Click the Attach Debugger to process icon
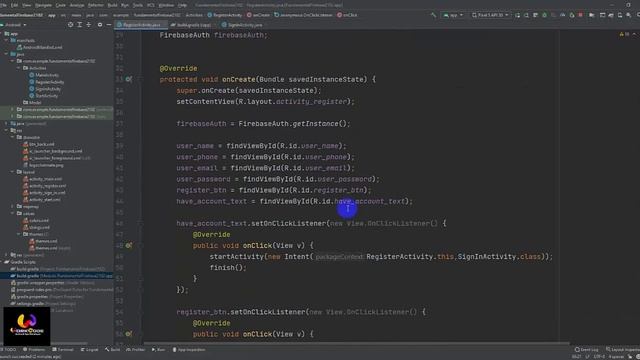The height and width of the screenshot is (360, 640). tap(572, 15)
